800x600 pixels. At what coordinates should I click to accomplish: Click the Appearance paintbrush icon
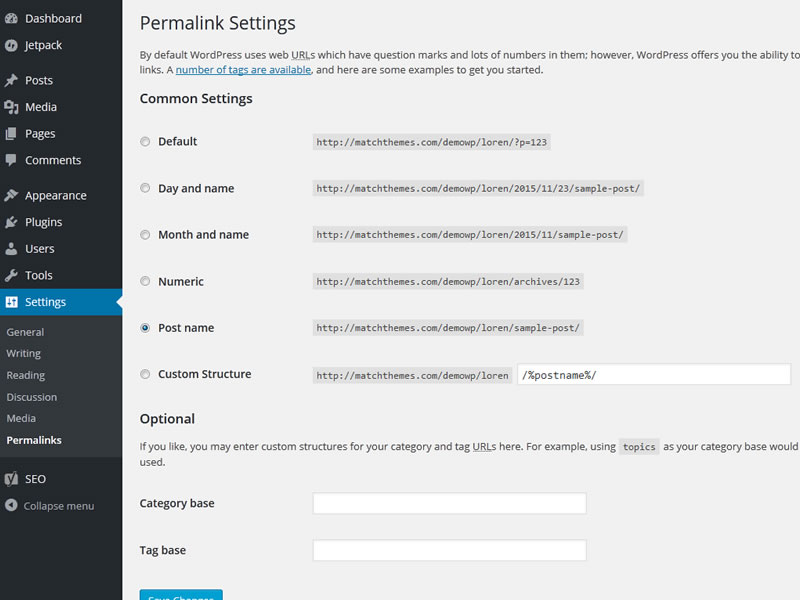11,195
